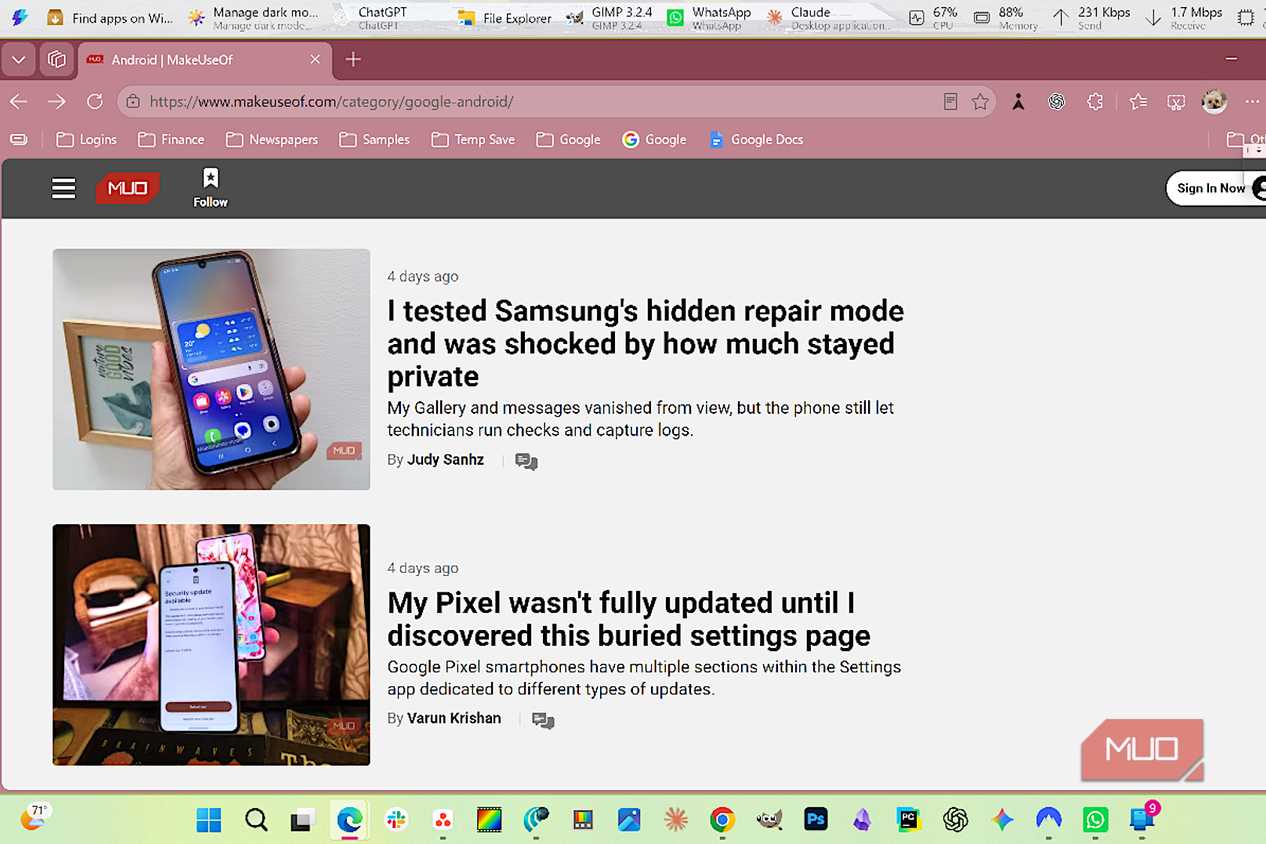Open a new browser tab
Viewport: 1266px width, 844px height.
tap(352, 60)
